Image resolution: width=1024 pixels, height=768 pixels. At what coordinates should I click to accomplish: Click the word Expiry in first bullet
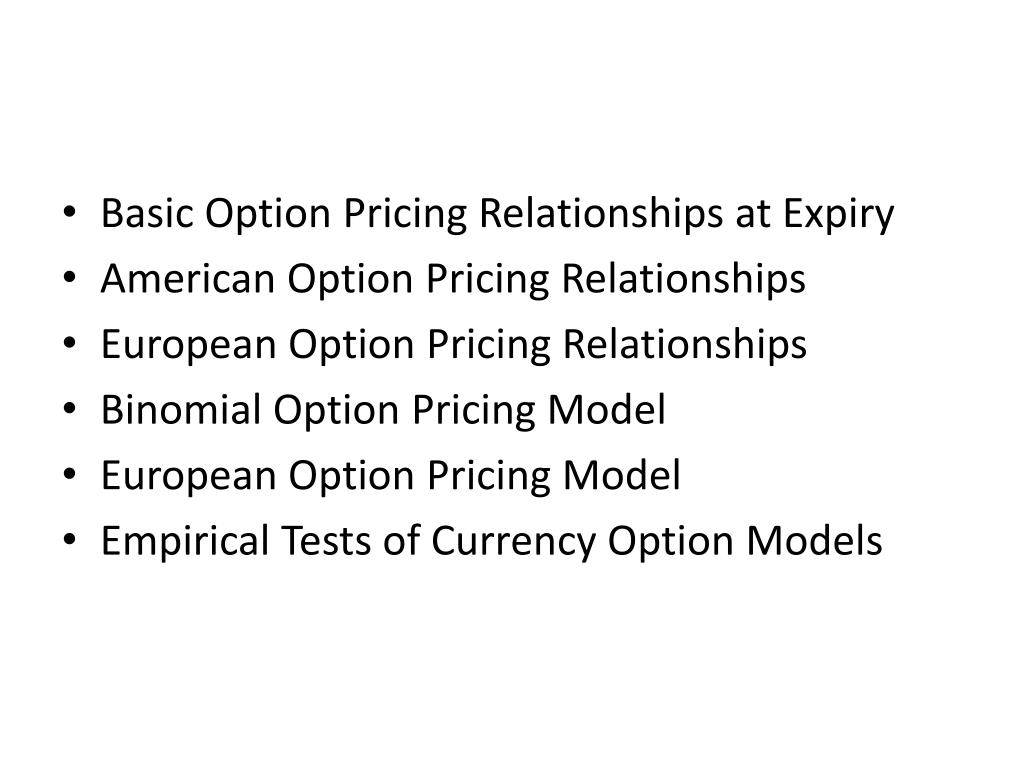839,216
